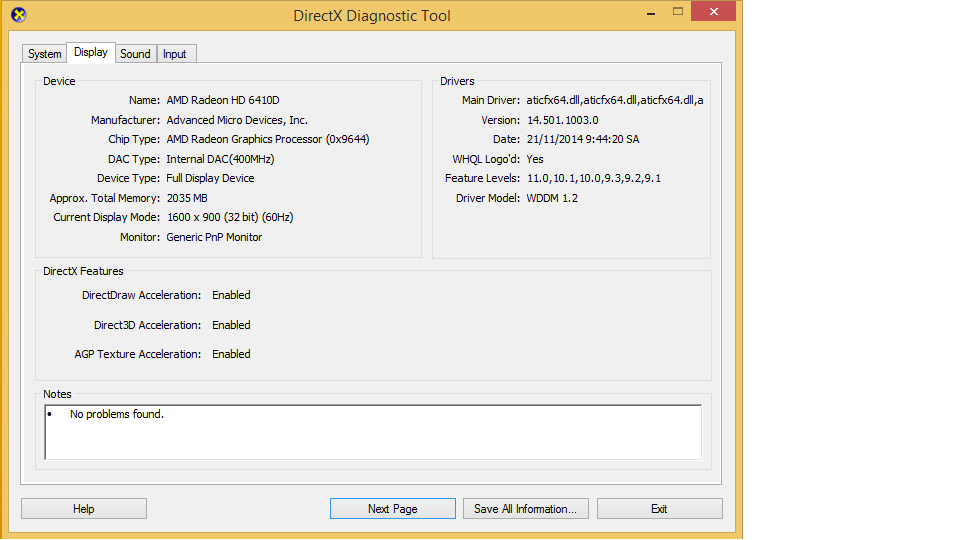Click the 'Drivers' group heading
The width and height of the screenshot is (960, 540).
pyautogui.click(x=457, y=81)
